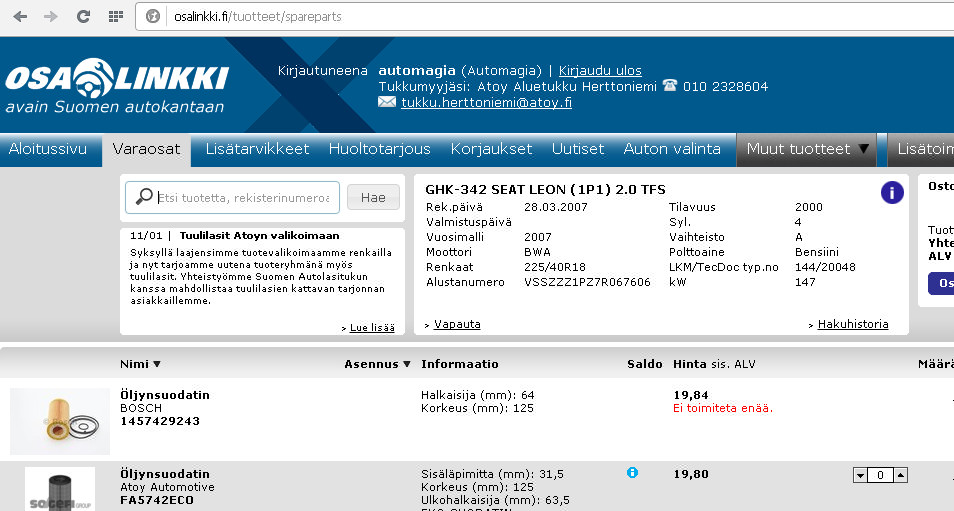Screen dimensions: 954x511
Task: Click part number FA5742ECO
Action: tap(157, 500)
